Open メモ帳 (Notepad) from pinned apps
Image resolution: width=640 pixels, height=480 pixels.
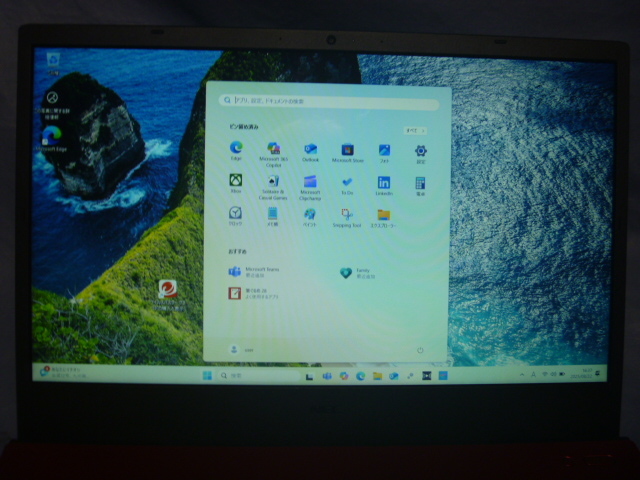tap(272, 216)
